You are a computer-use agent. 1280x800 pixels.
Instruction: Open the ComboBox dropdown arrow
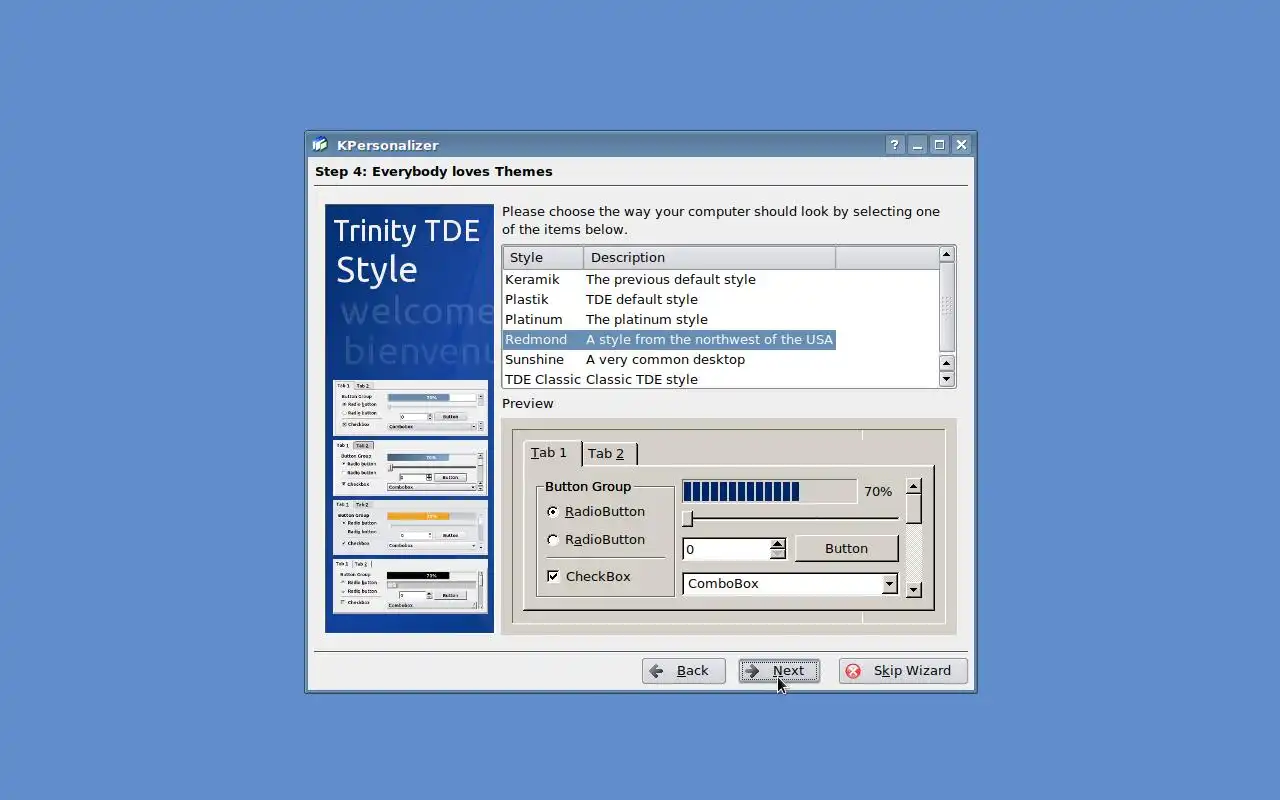[x=889, y=584]
